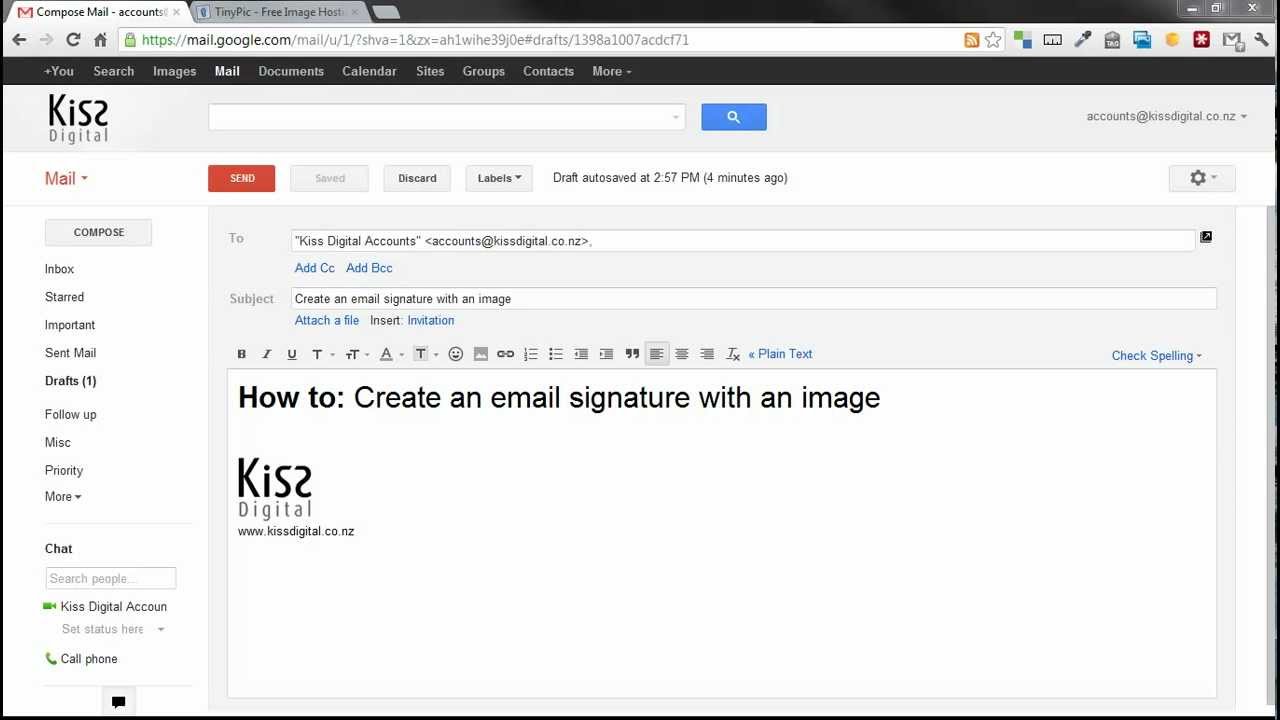Viewport: 1280px width, 720px height.
Task: Click the Compose button
Action: (98, 232)
